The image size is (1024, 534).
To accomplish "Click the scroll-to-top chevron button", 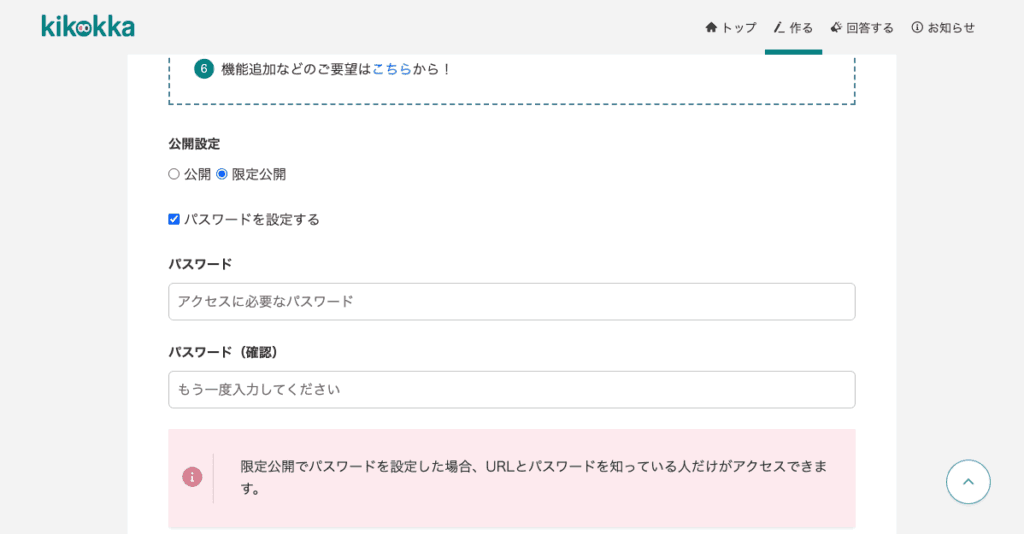I will pyautogui.click(x=968, y=482).
